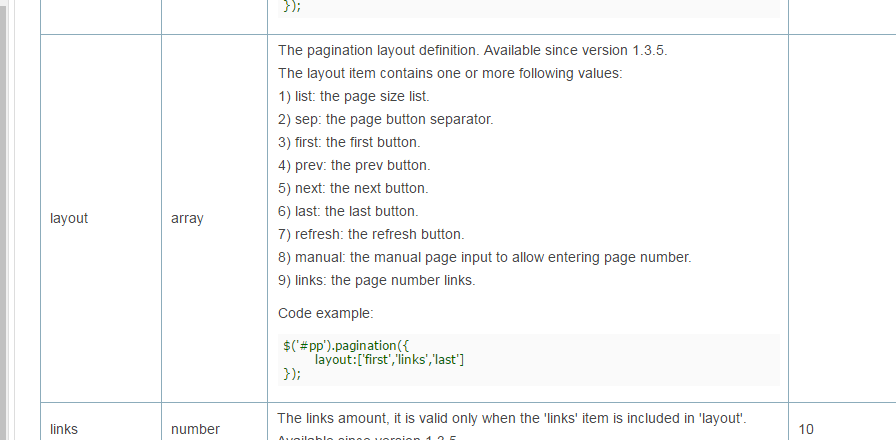This screenshot has height=440, width=896.
Task: Click the 'list: the page size list' line
Action: [354, 96]
